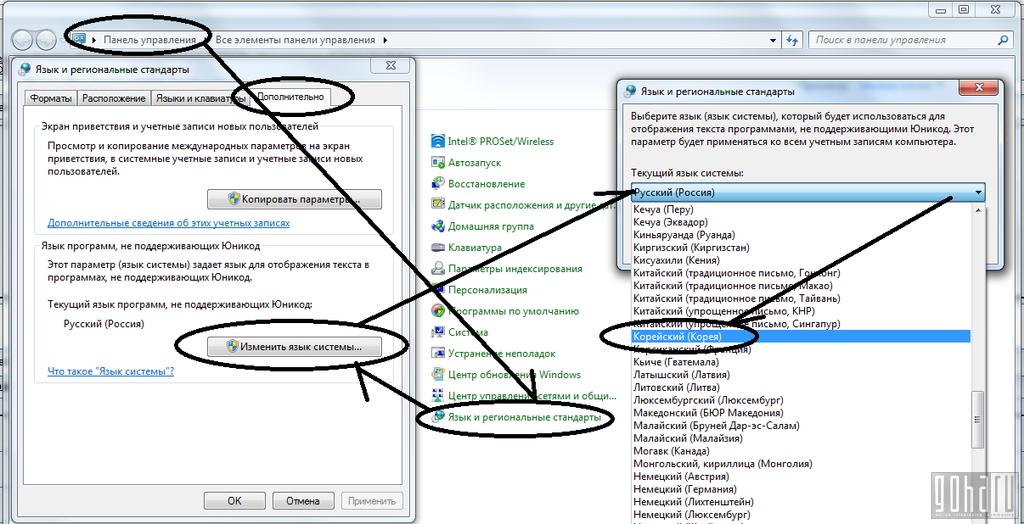Switch to the Расположение tab
The image size is (1024, 524).
point(114,99)
